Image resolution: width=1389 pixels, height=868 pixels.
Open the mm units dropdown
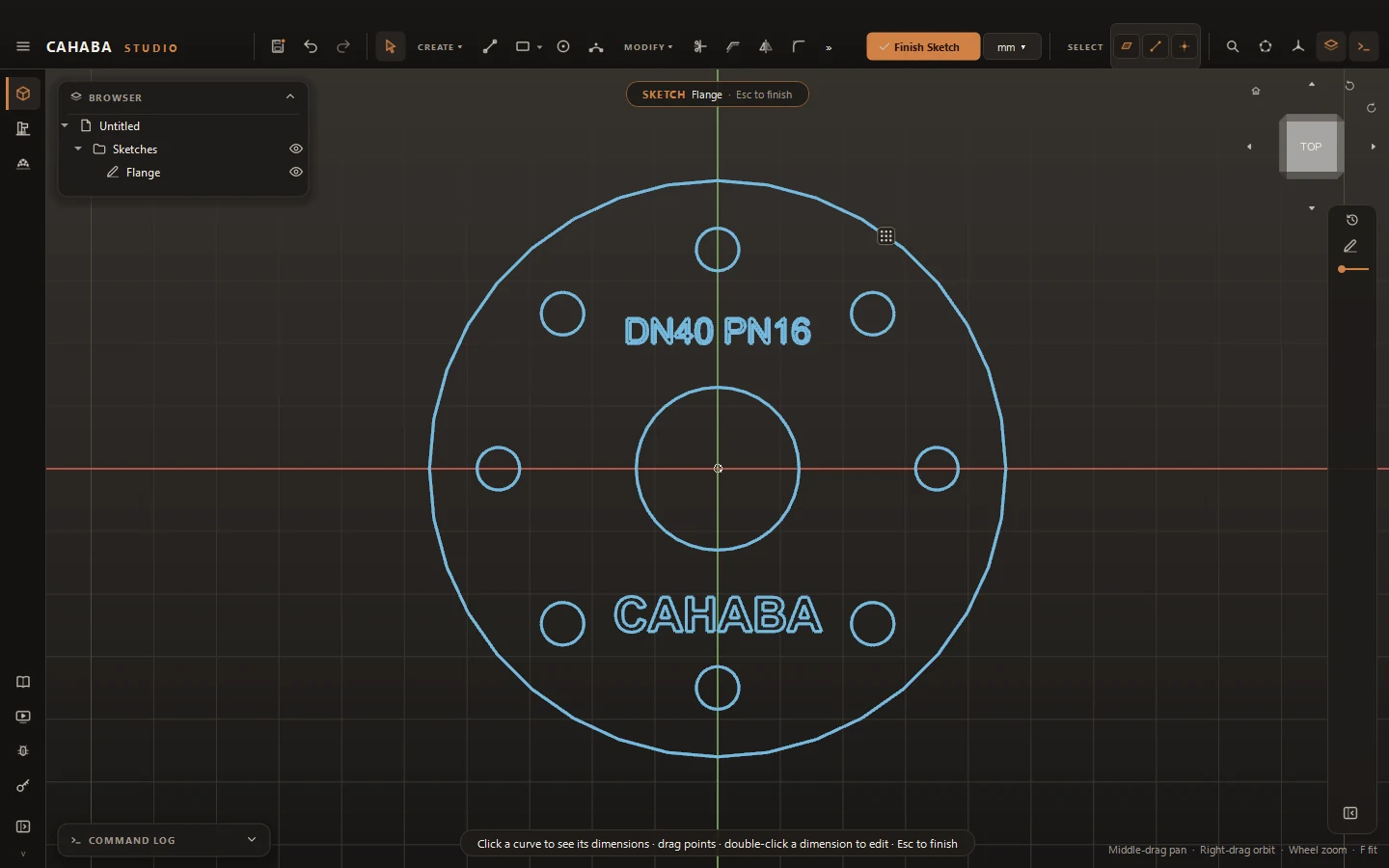[1012, 46]
